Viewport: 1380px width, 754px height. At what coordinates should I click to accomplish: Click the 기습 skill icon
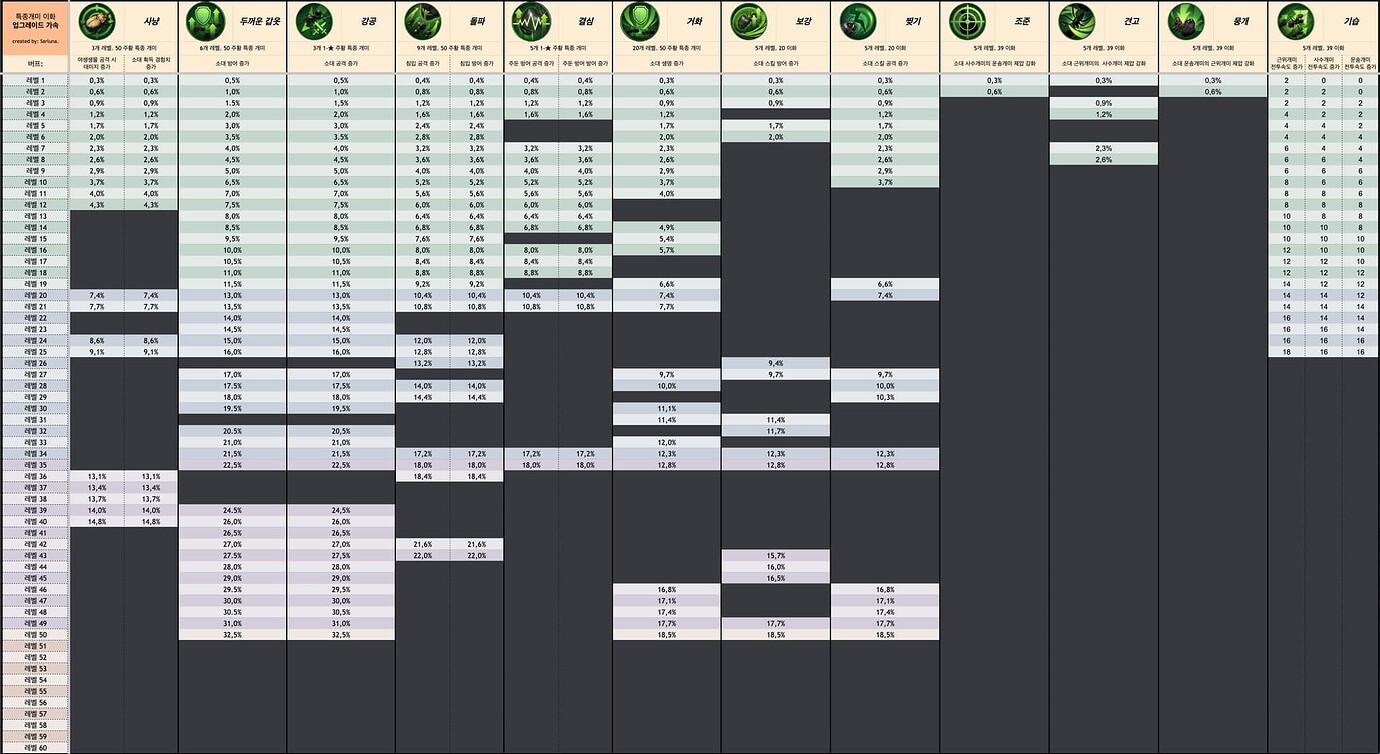[x=1294, y=20]
